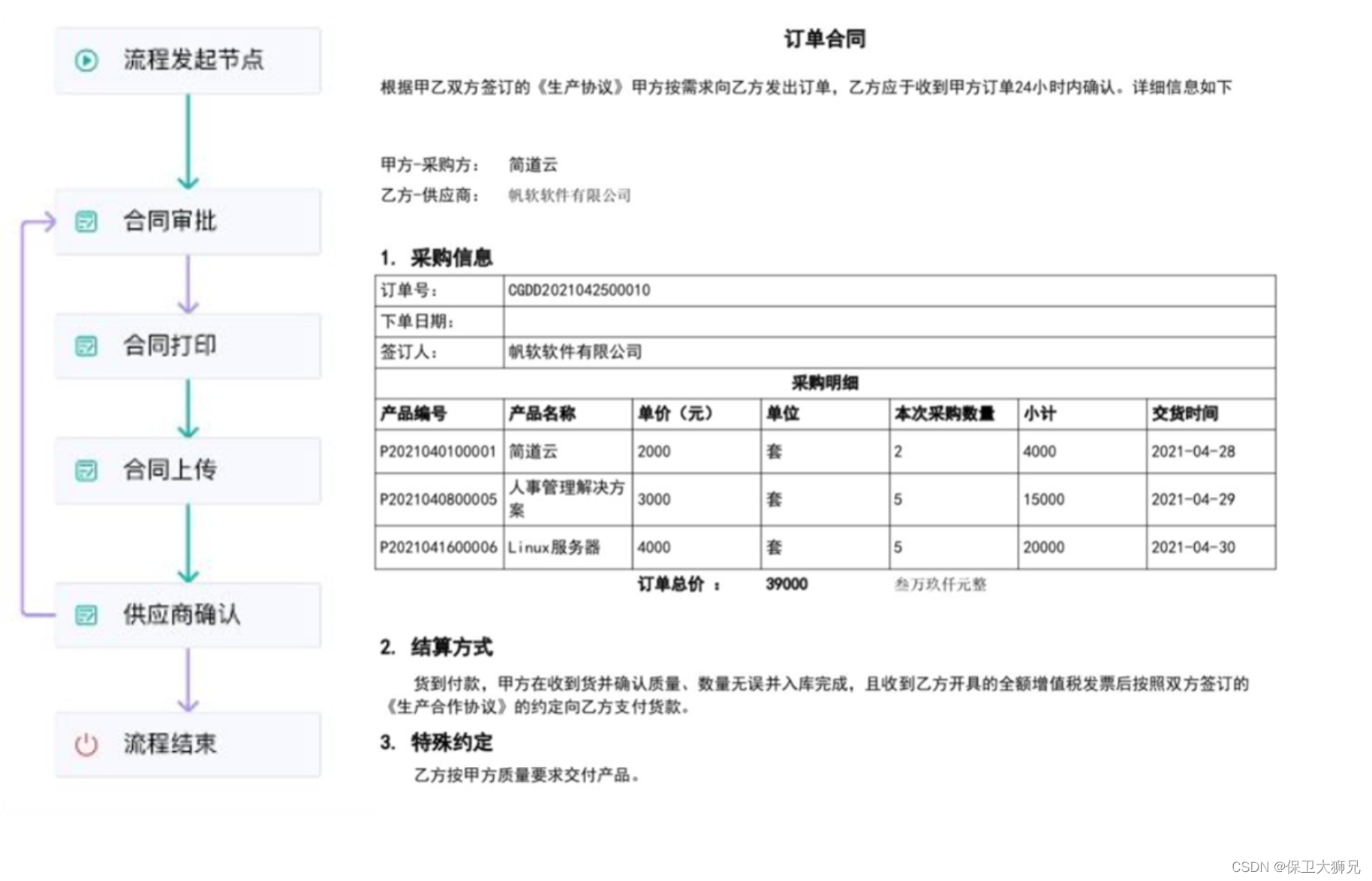Click the form icon on 合同上传 node
The width and height of the screenshot is (1372, 881).
click(x=86, y=471)
